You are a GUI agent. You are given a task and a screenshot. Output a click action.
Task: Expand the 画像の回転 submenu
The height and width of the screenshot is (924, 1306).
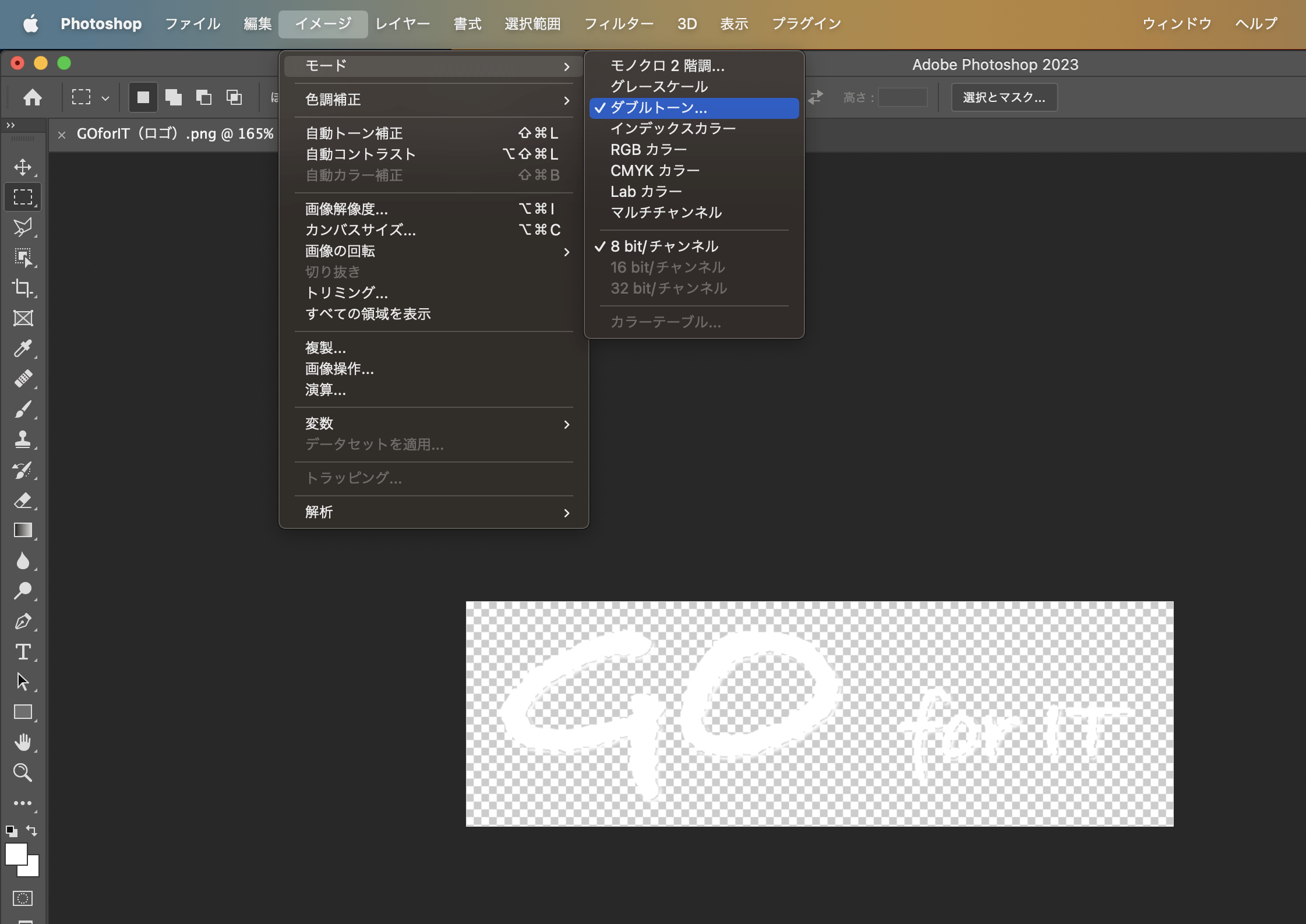tap(434, 251)
